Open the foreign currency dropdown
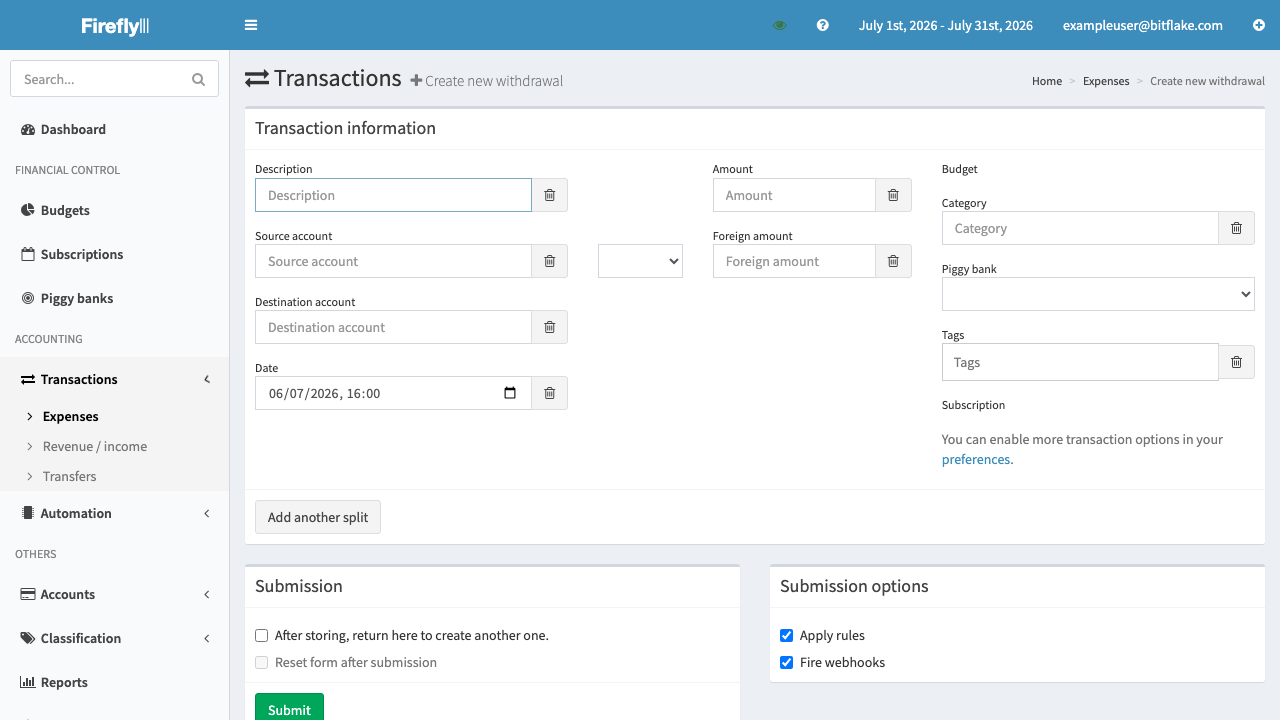 tap(640, 261)
